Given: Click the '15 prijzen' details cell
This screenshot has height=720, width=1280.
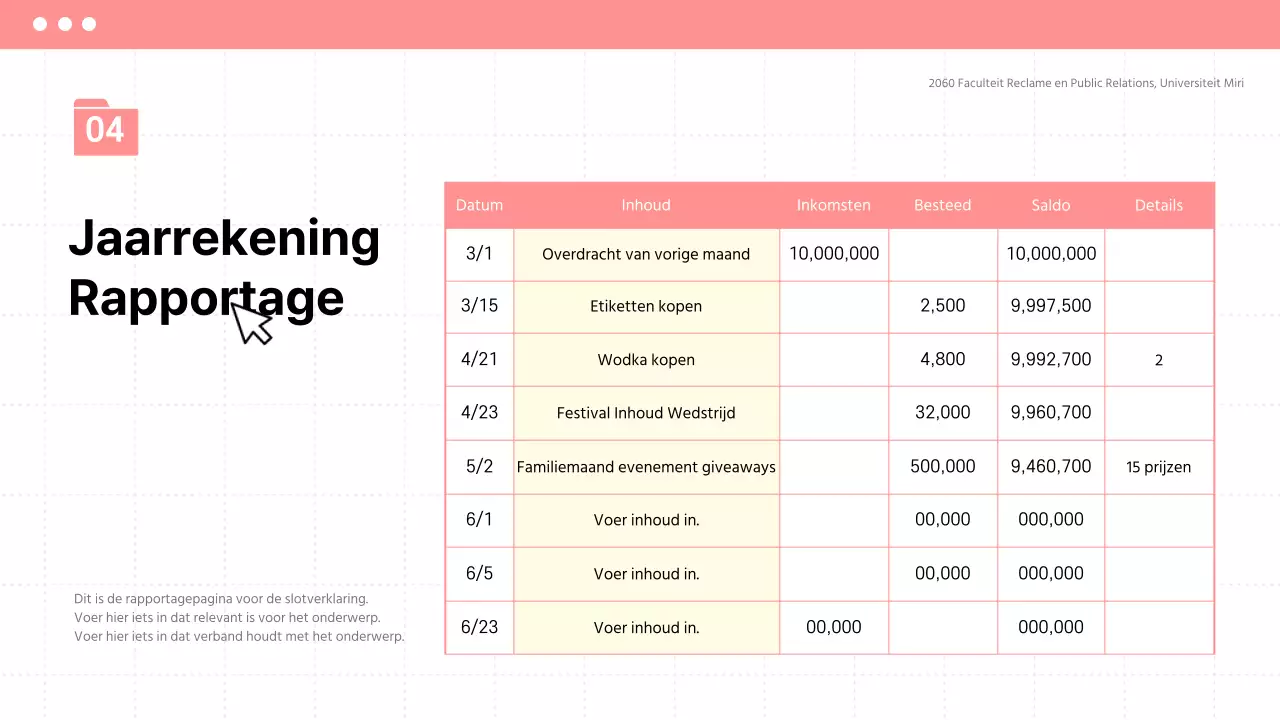Looking at the screenshot, I should [1158, 467].
